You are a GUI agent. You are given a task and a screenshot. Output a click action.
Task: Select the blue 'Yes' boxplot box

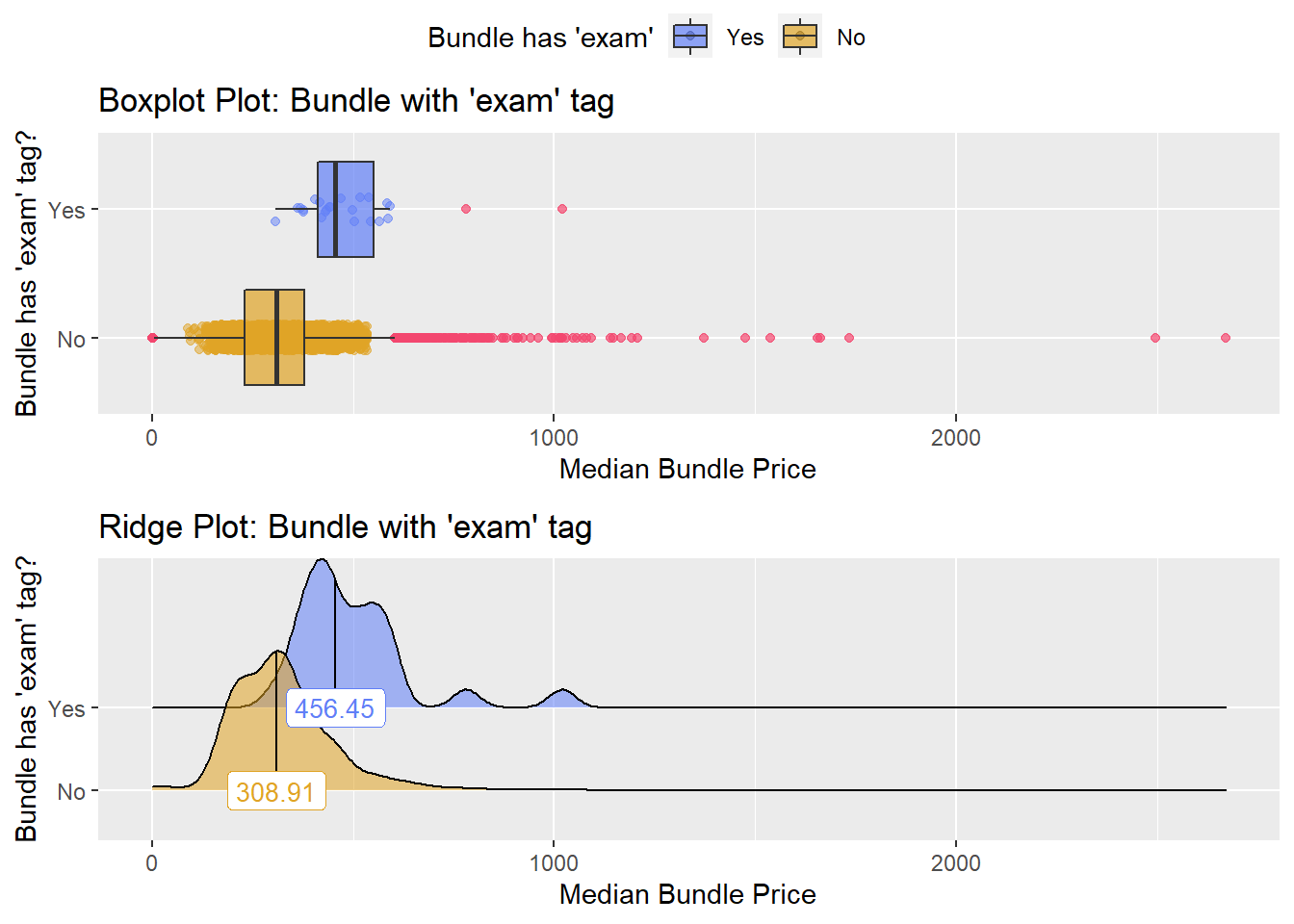tap(346, 209)
